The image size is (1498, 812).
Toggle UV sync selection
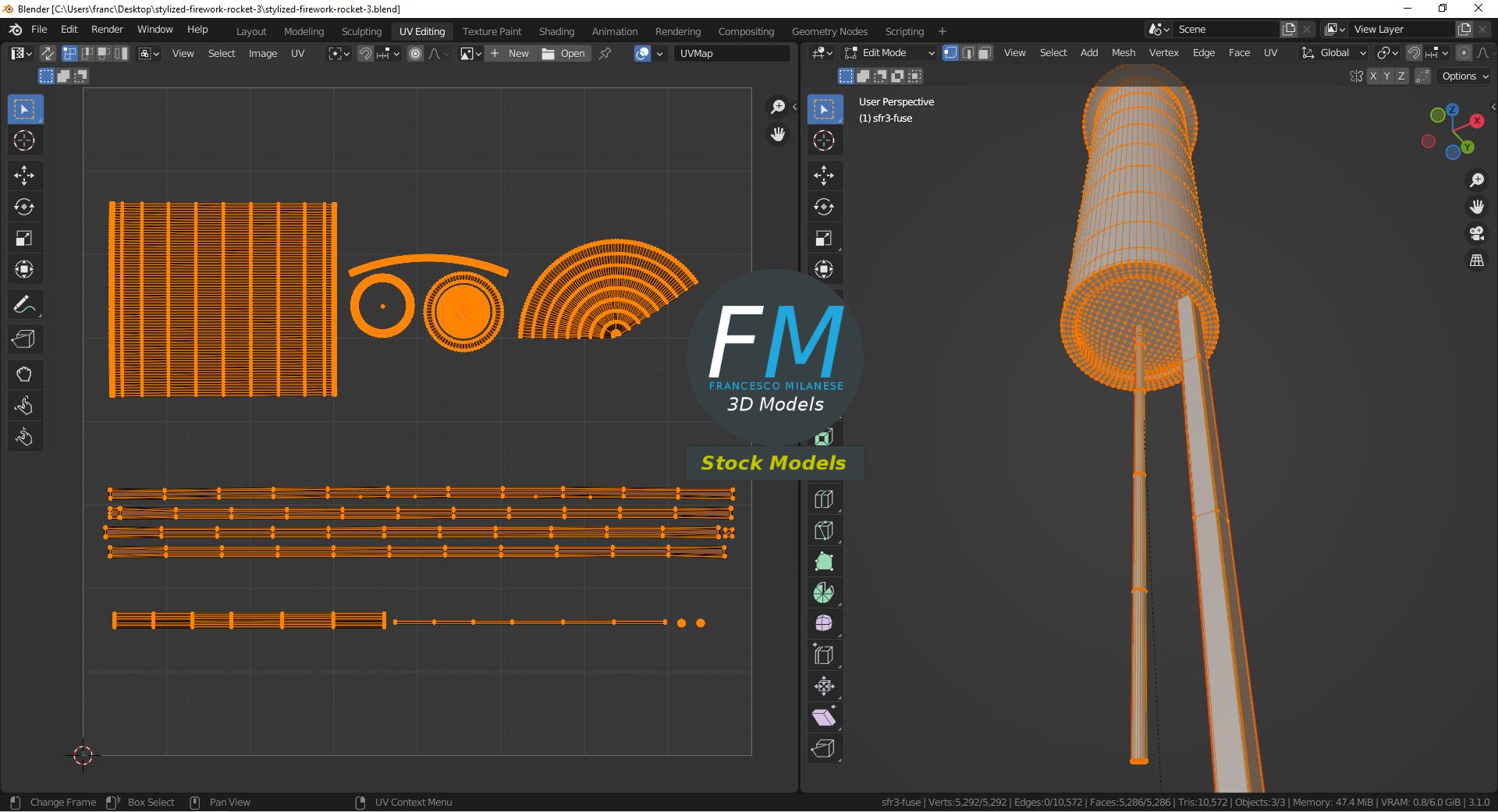pyautogui.click(x=48, y=53)
